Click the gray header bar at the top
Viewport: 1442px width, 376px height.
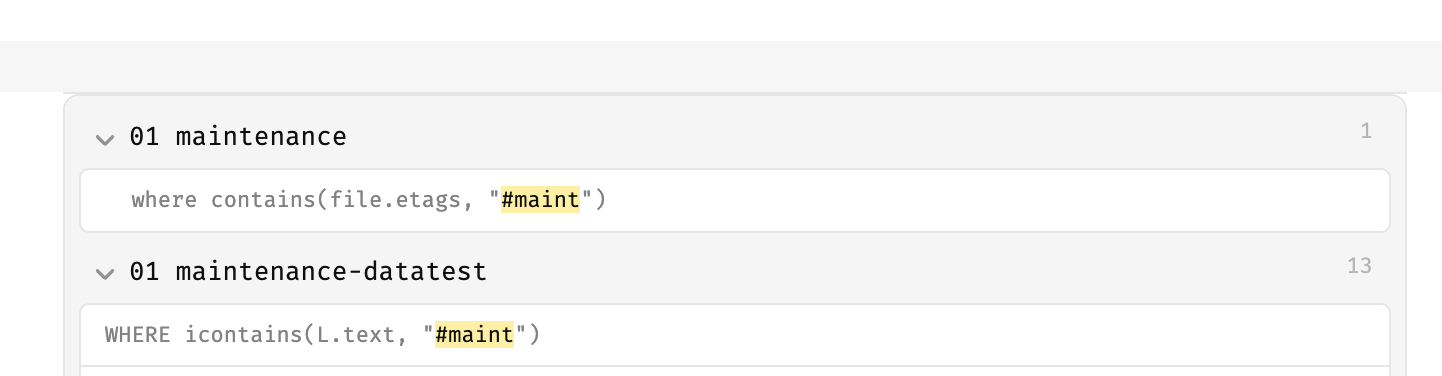721,66
